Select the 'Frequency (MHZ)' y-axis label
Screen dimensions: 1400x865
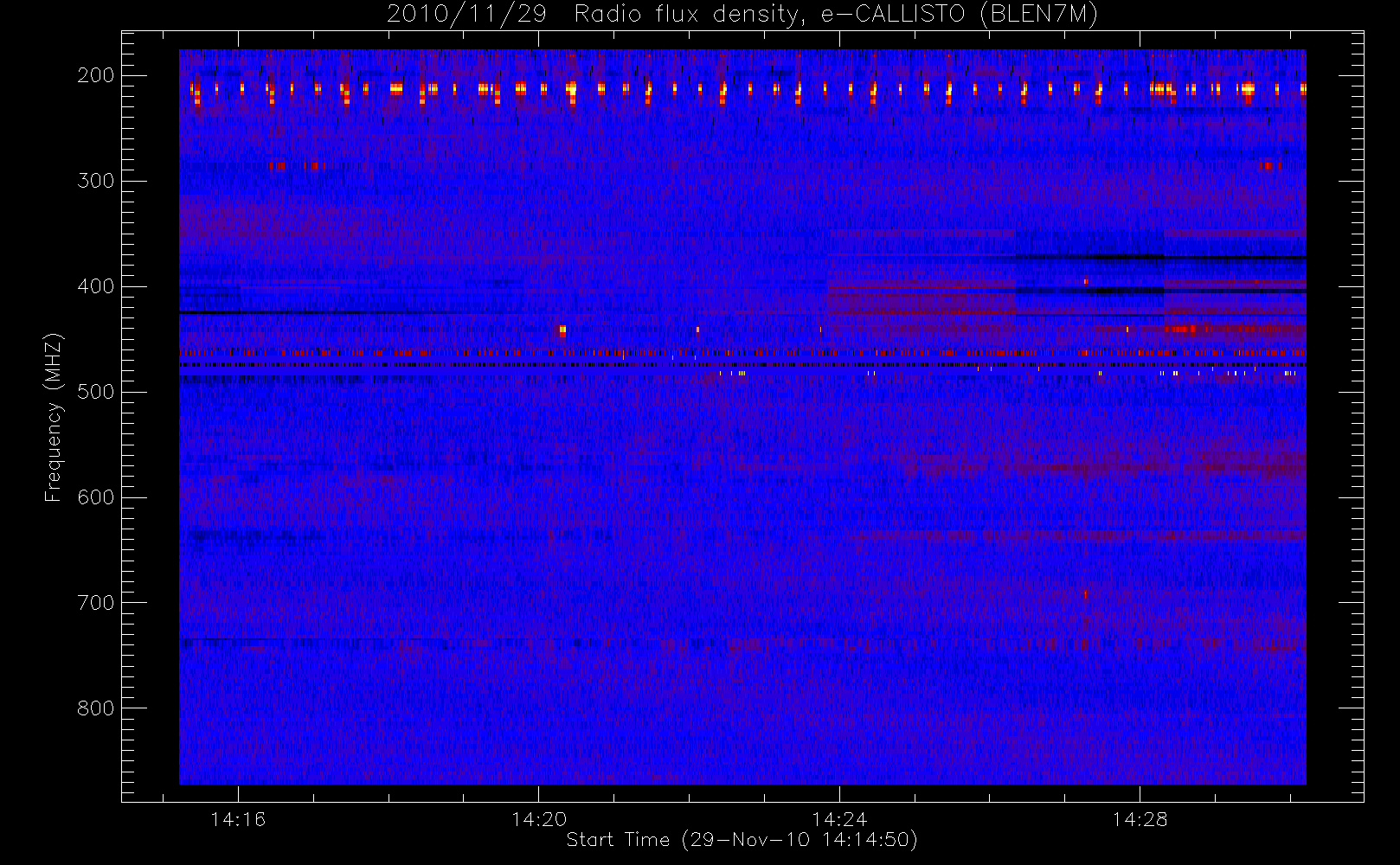[54, 417]
